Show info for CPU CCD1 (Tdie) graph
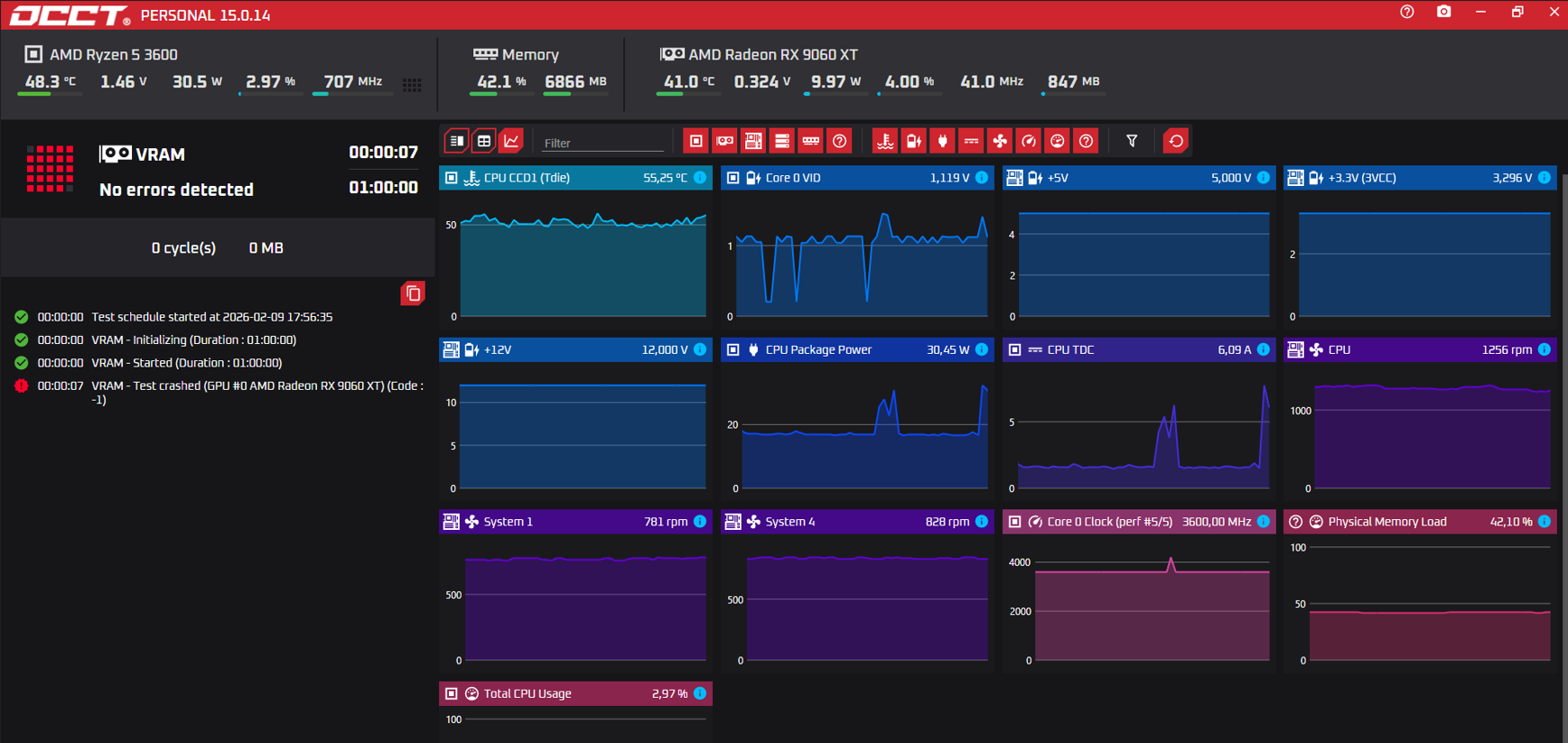Image resolution: width=1568 pixels, height=743 pixels. [700, 178]
